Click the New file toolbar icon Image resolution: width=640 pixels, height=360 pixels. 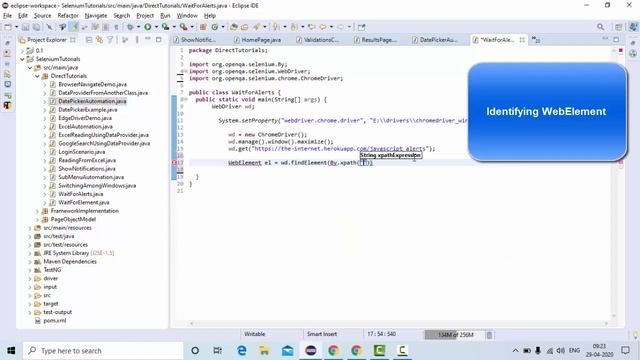click(x=7, y=27)
